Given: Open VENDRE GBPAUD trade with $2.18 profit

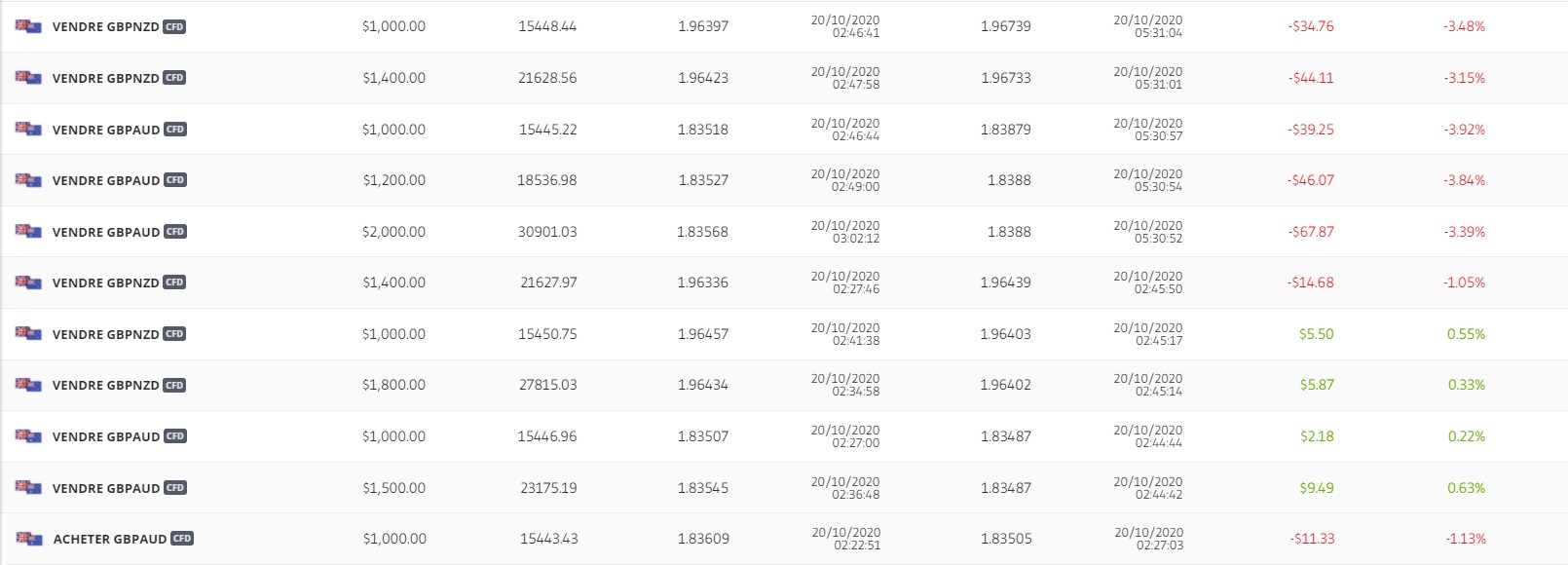Looking at the screenshot, I should [105, 436].
